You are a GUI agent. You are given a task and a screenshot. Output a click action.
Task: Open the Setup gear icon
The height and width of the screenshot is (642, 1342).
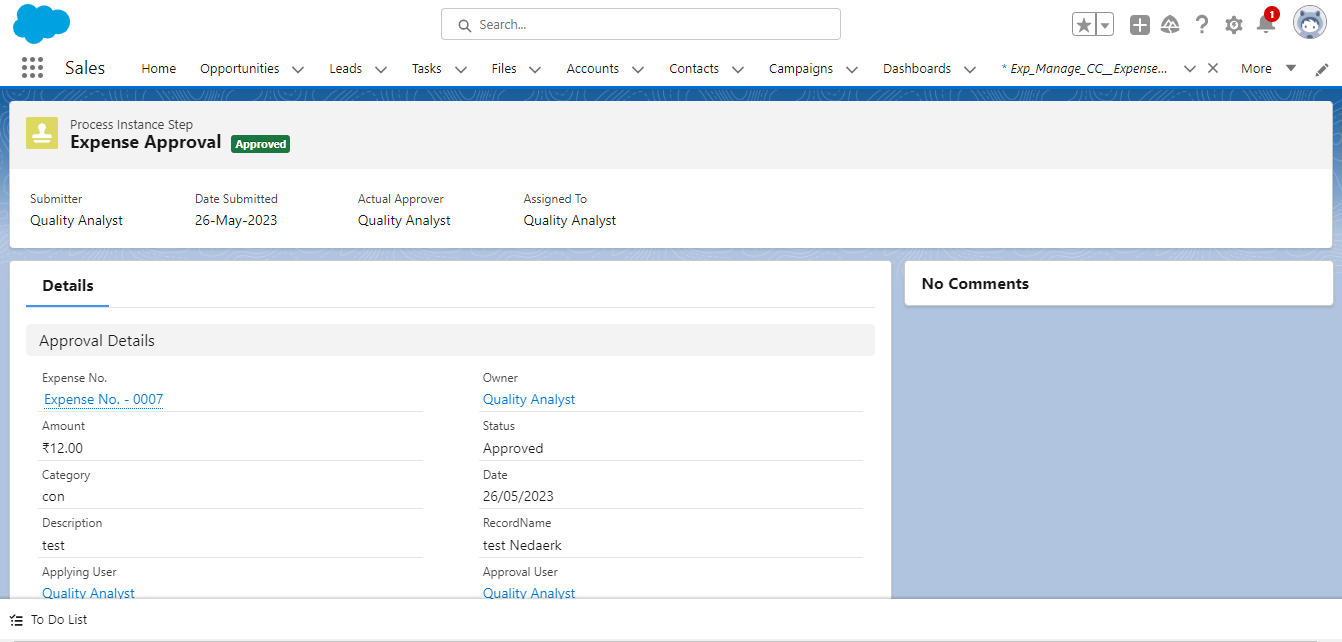point(1234,25)
